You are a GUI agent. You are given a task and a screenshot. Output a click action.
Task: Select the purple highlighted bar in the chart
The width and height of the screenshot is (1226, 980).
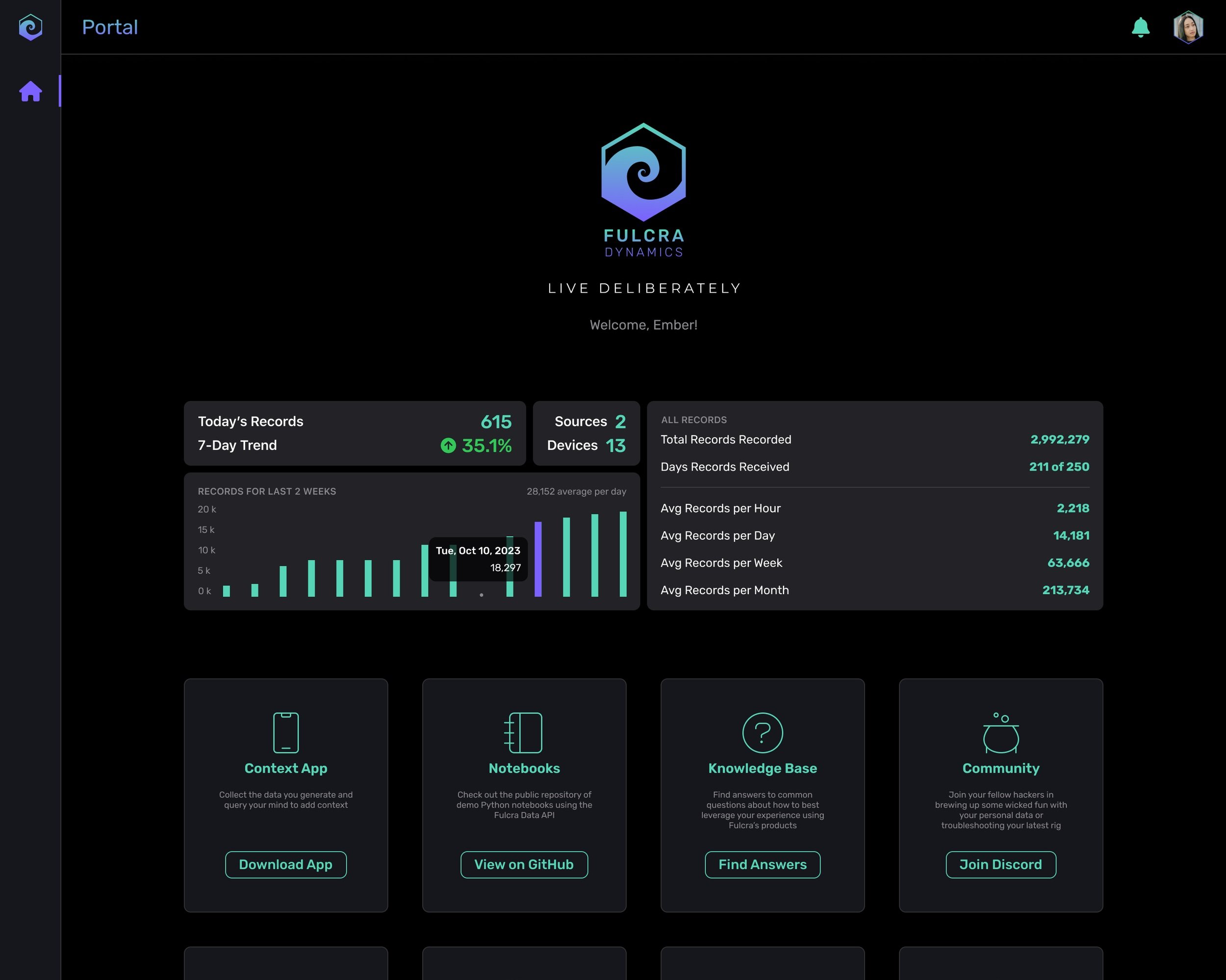coord(538,559)
